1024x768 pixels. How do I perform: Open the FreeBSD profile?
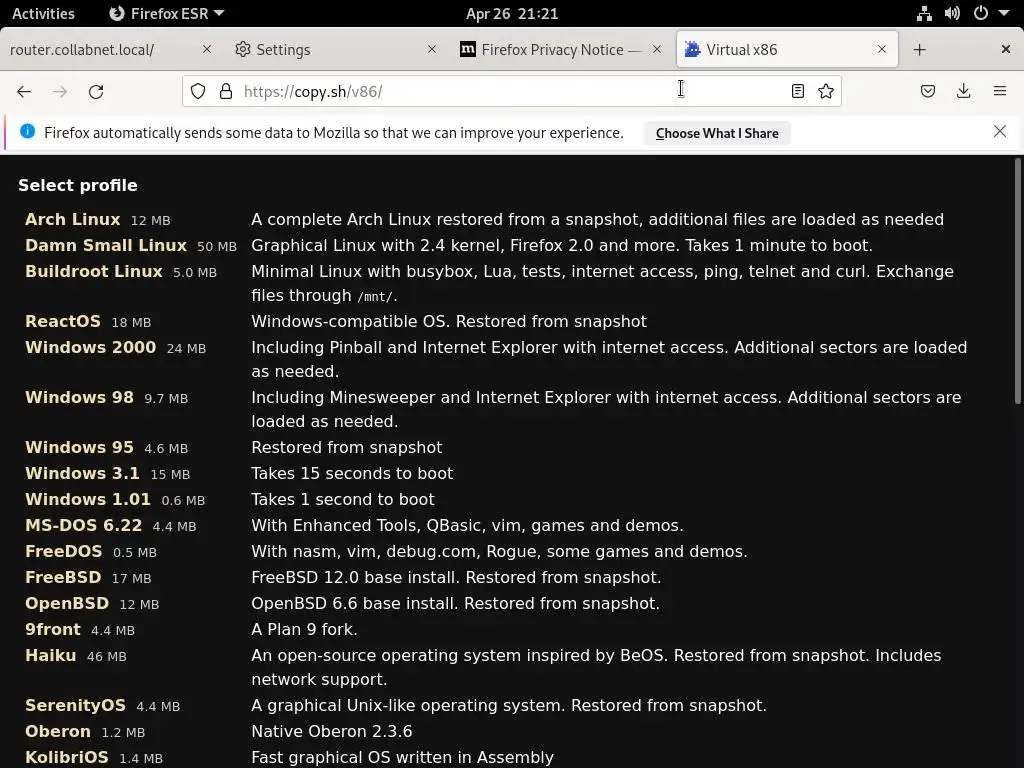click(63, 577)
